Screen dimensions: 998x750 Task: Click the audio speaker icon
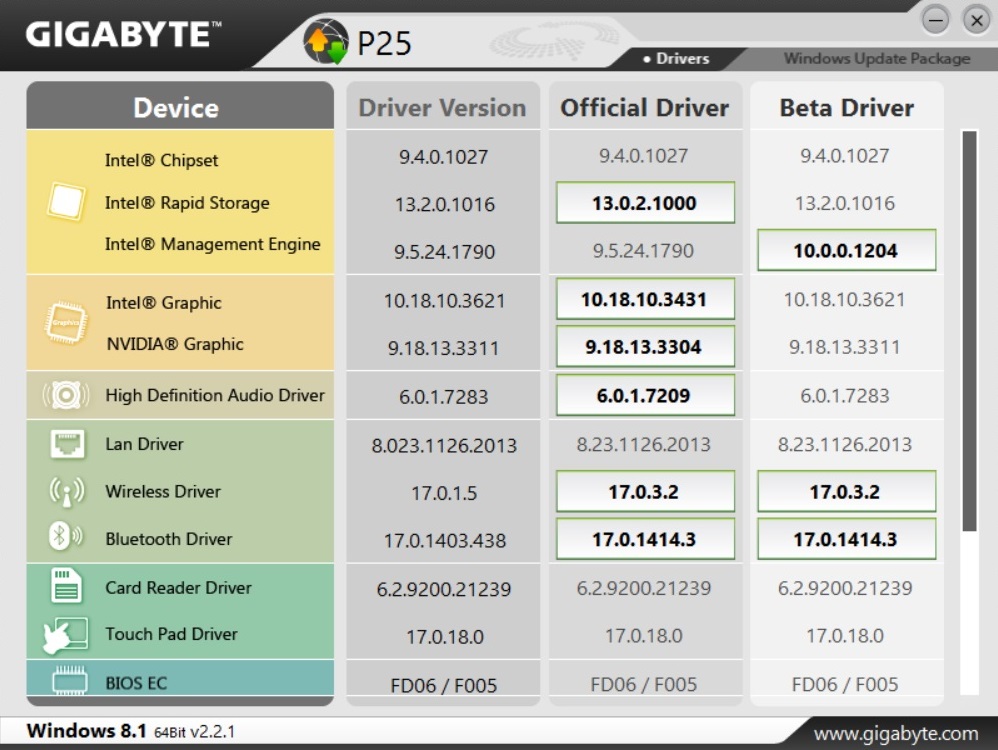point(66,395)
